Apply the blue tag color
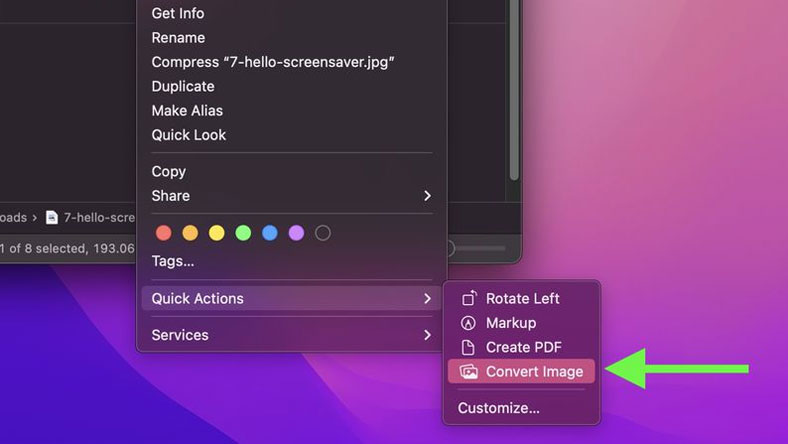788x444 pixels. pyautogui.click(x=270, y=233)
